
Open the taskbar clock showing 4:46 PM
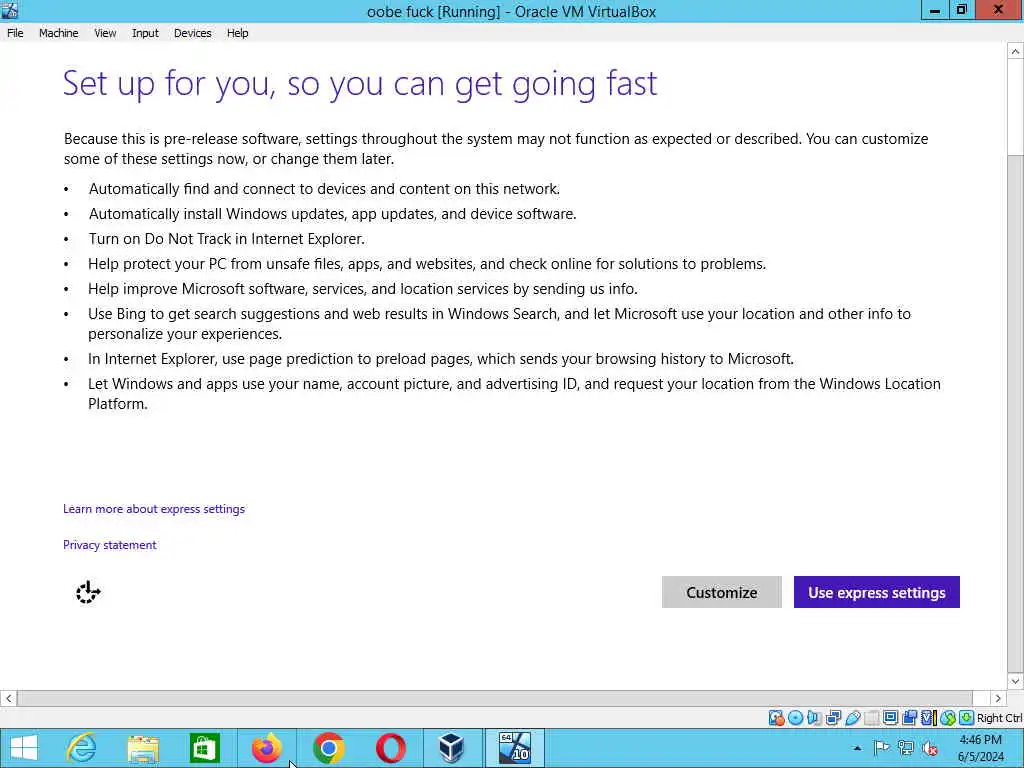click(x=980, y=748)
